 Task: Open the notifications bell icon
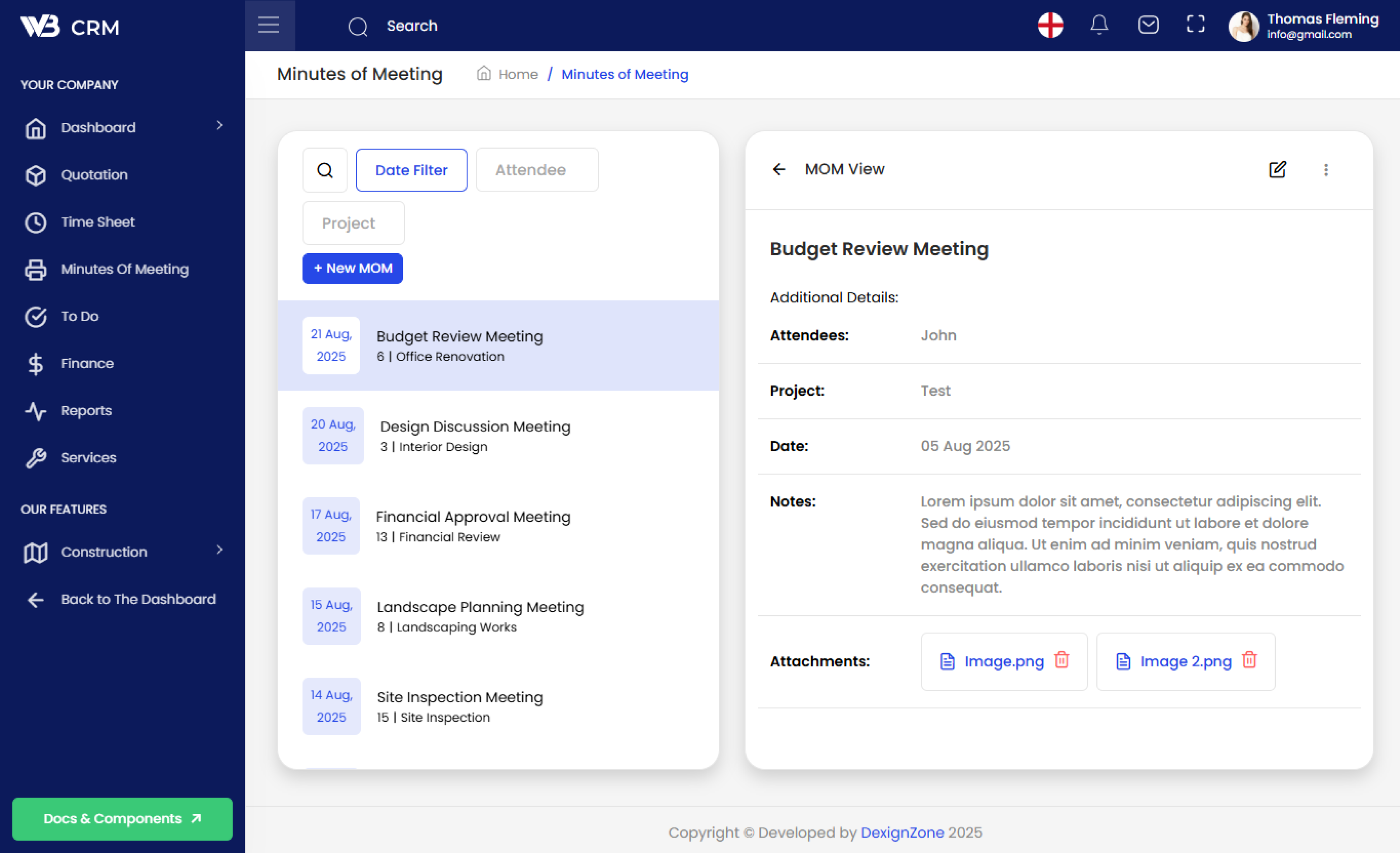coord(1099,25)
